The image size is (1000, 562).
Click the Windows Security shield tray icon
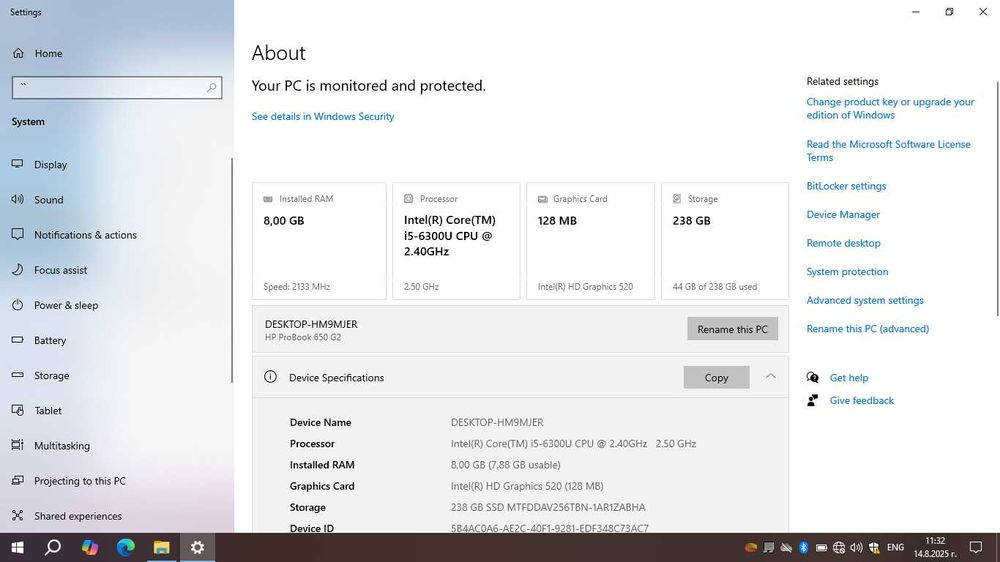pyautogui.click(x=874, y=547)
